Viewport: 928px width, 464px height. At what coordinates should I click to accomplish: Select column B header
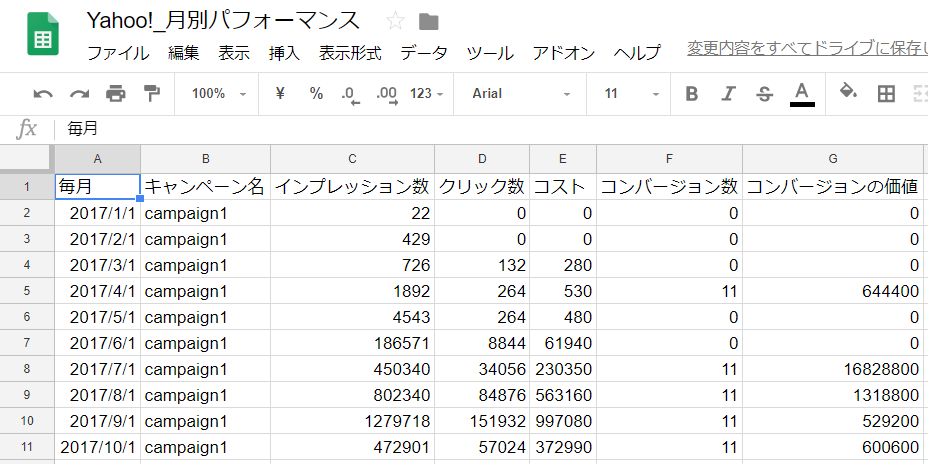click(x=205, y=159)
